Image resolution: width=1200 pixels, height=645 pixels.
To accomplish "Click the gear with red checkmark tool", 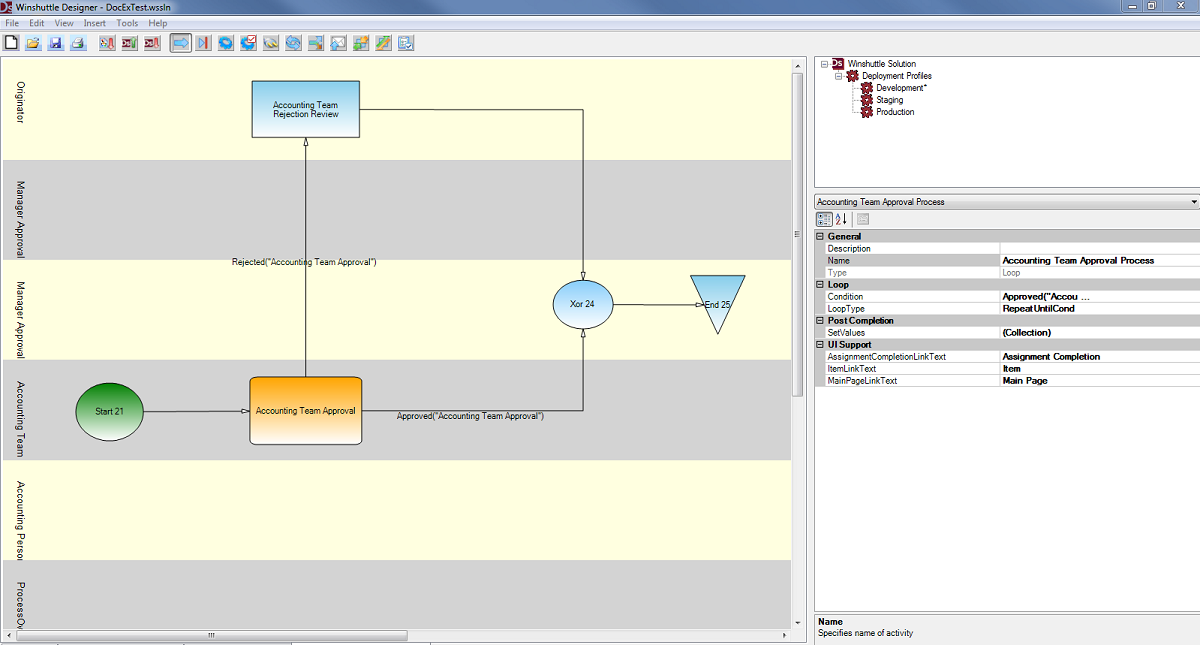I will click(x=248, y=43).
